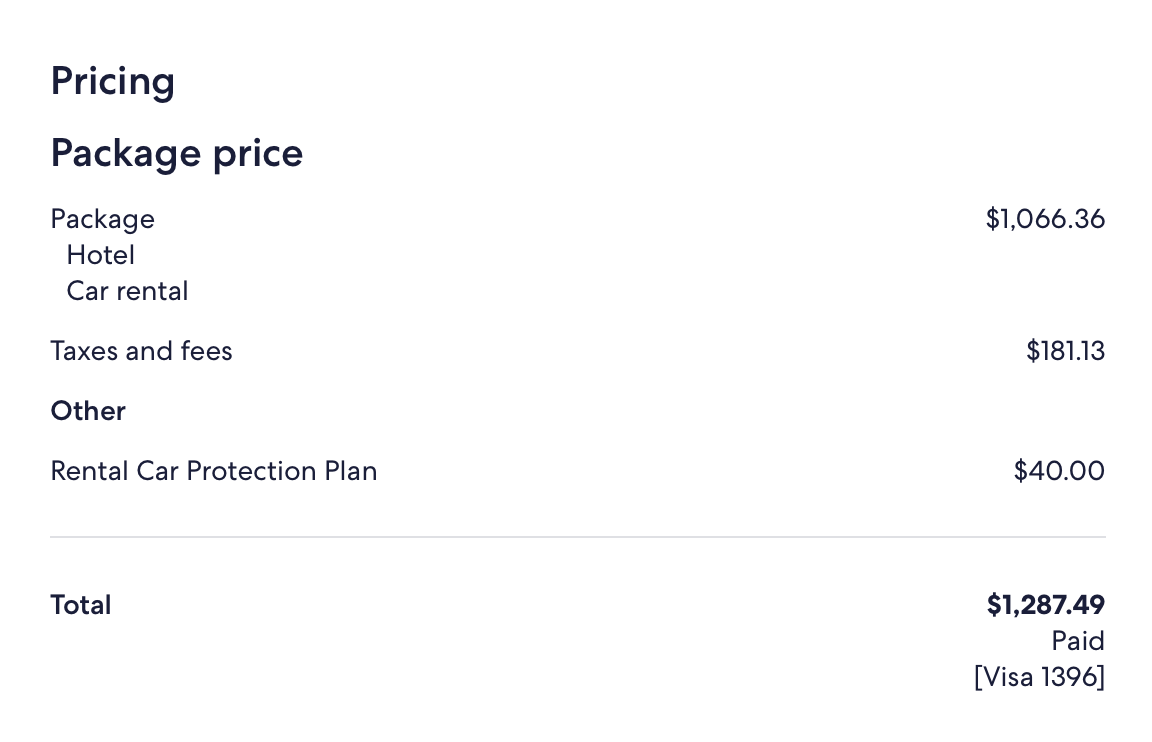Click the Pricing heading
1152x742 pixels.
pos(113,81)
